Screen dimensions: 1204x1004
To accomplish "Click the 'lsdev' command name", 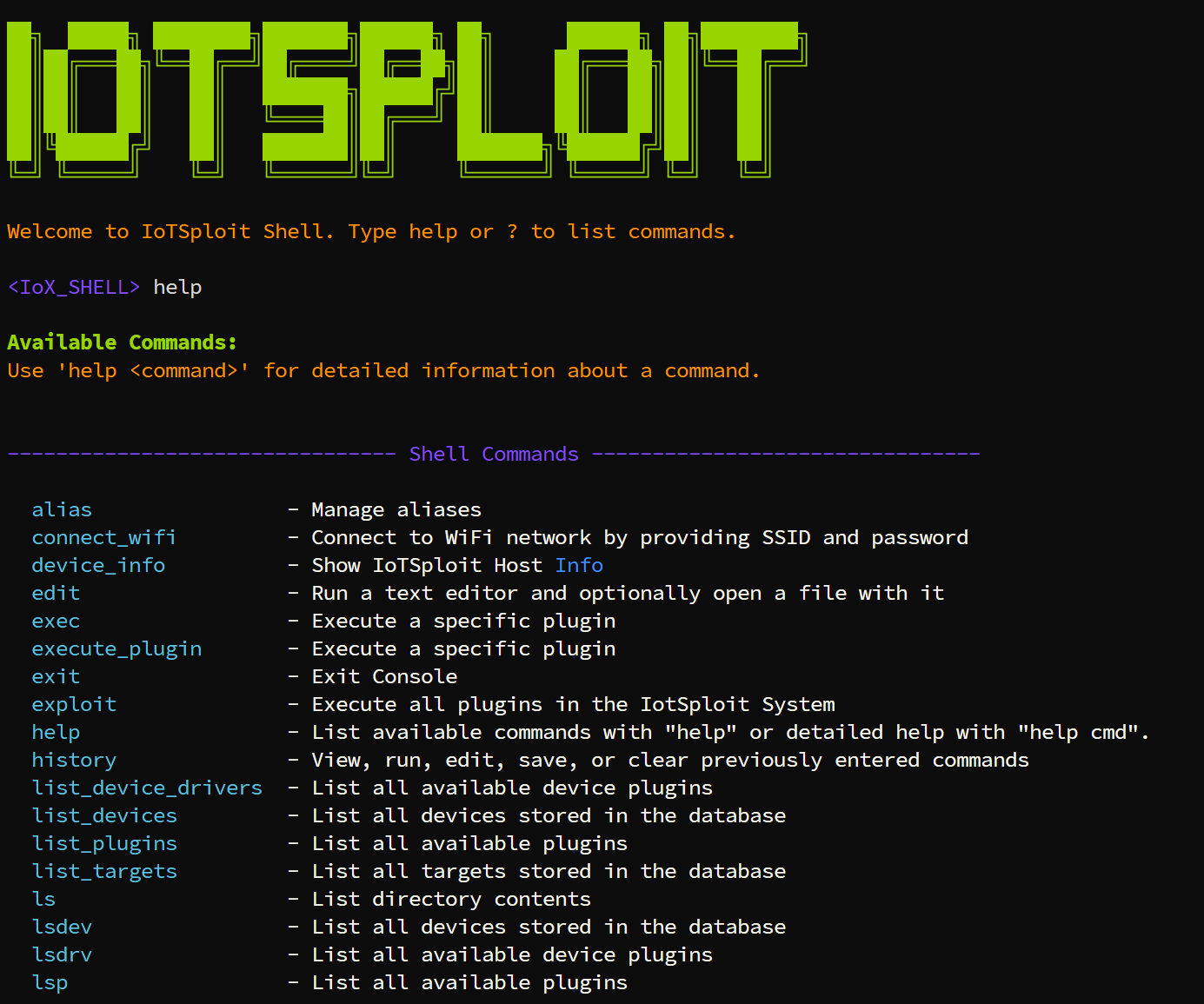I will coord(62,927).
